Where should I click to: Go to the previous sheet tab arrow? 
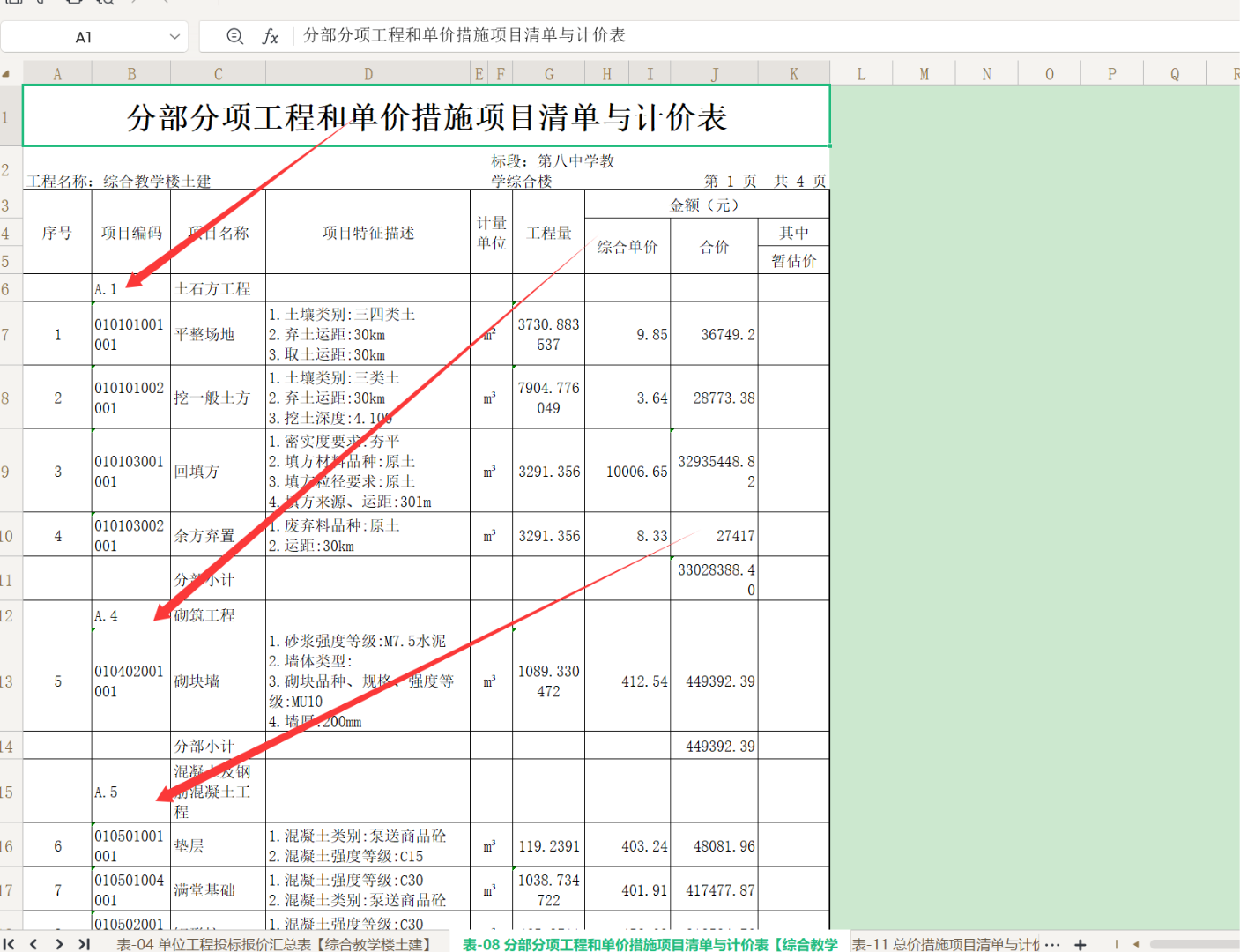click(33, 944)
